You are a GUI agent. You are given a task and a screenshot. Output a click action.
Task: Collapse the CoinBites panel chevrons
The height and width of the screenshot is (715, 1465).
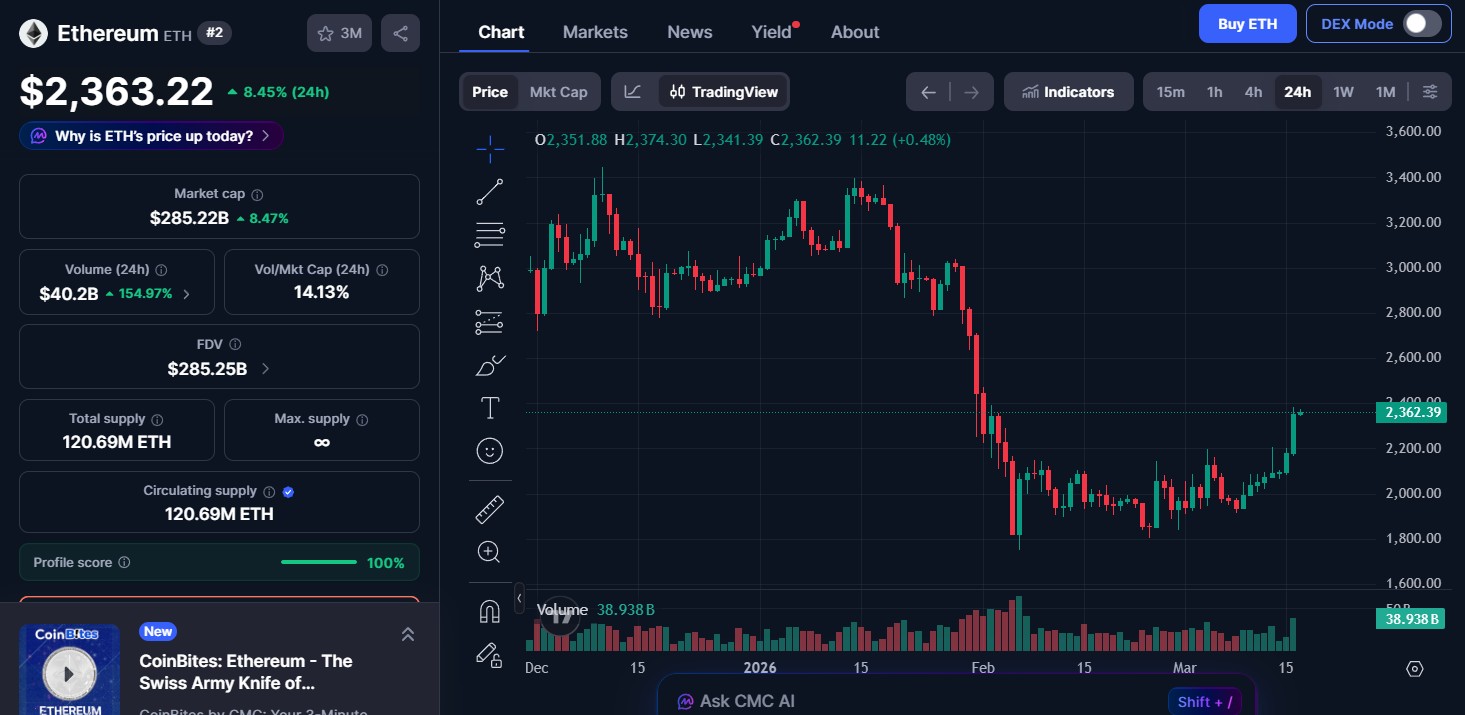tap(407, 634)
